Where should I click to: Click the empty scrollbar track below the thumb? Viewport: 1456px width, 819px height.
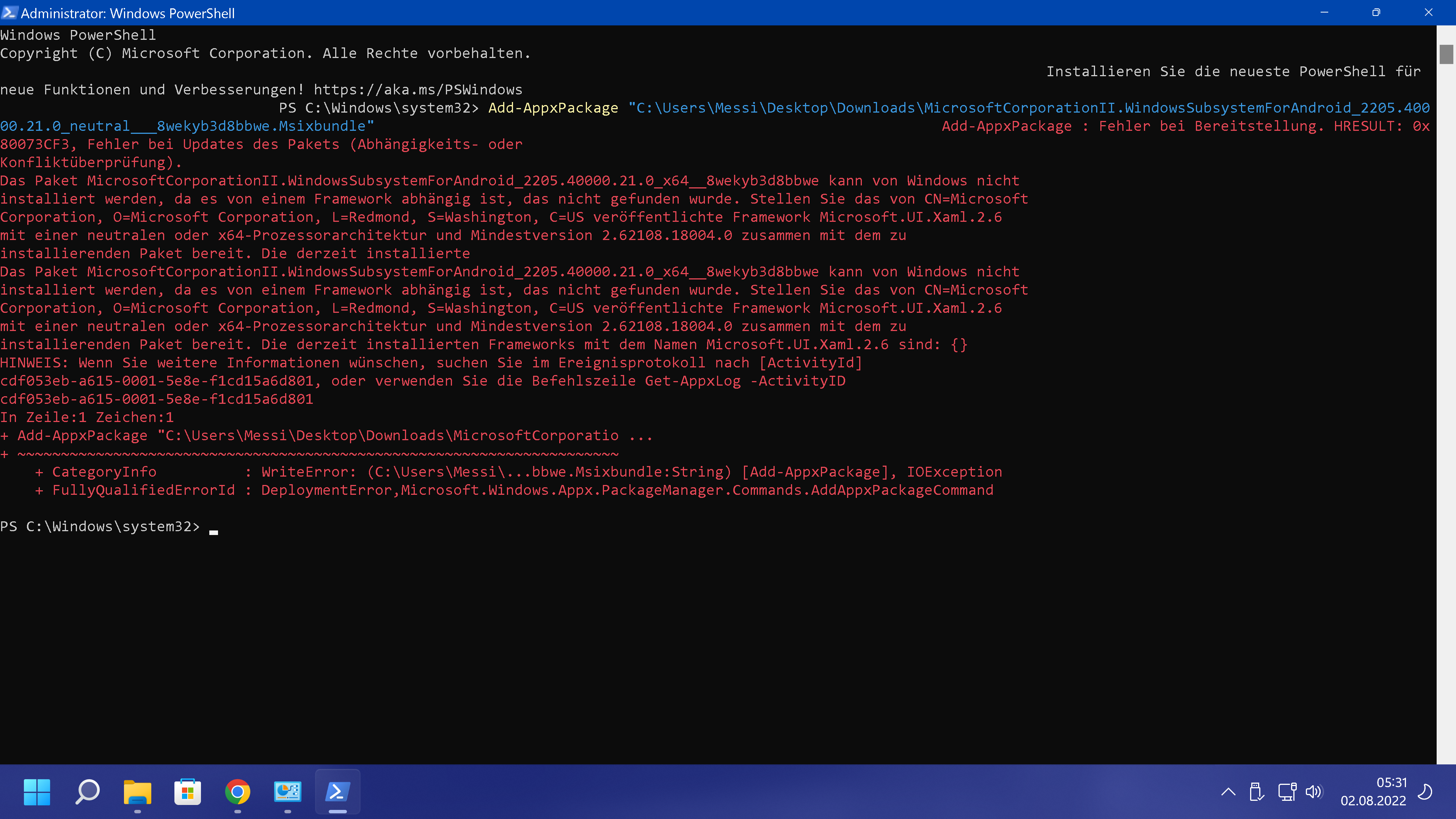tap(1446, 395)
